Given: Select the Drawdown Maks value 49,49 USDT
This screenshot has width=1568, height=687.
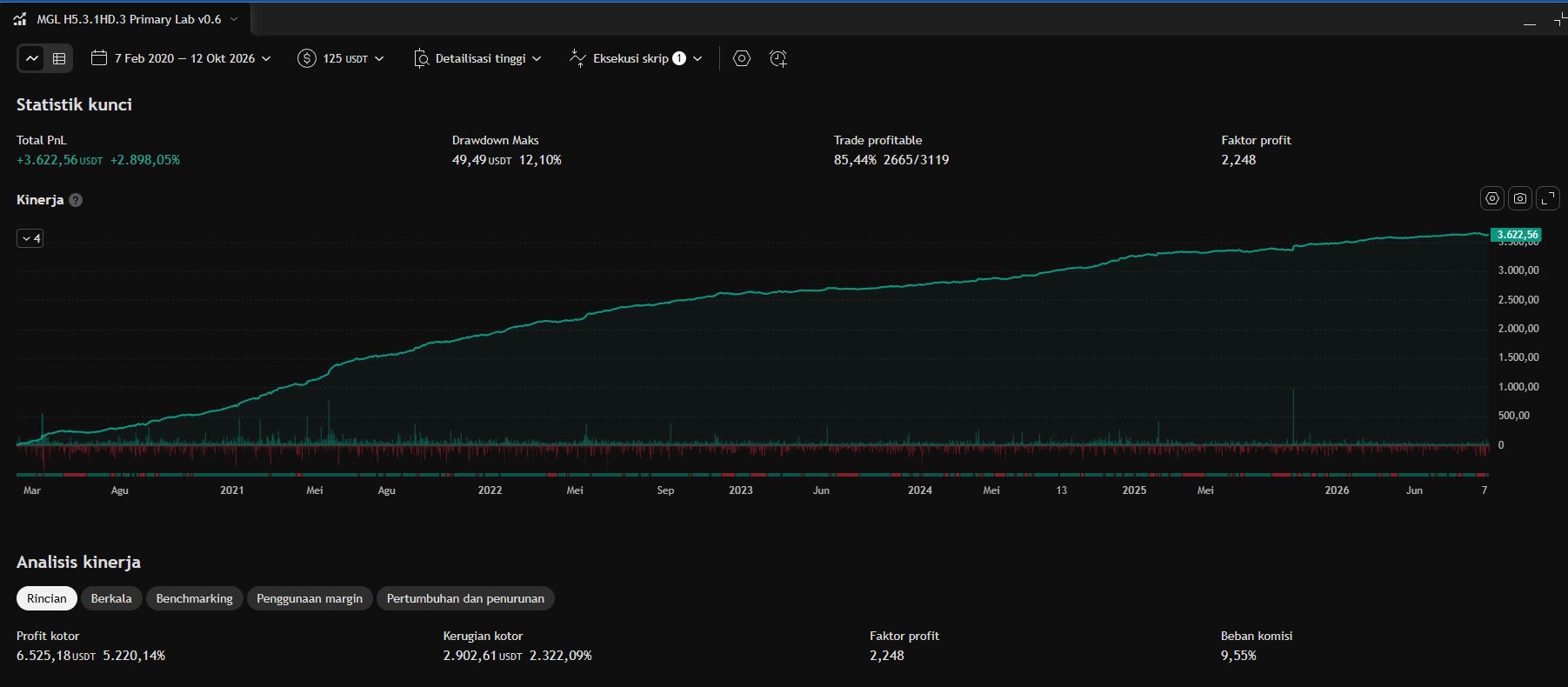Looking at the screenshot, I should click(482, 160).
